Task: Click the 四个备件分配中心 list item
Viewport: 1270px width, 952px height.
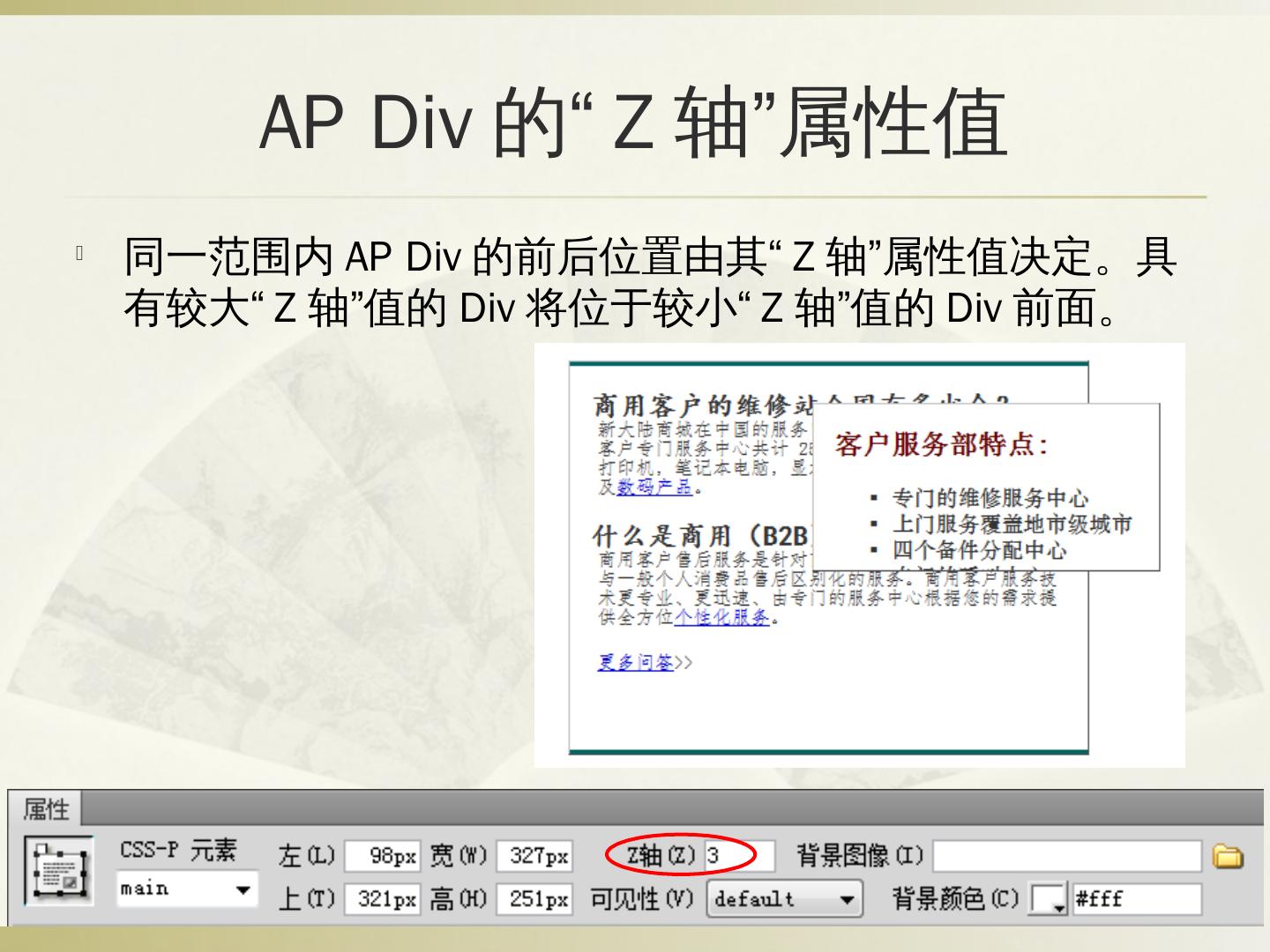Action: (979, 551)
